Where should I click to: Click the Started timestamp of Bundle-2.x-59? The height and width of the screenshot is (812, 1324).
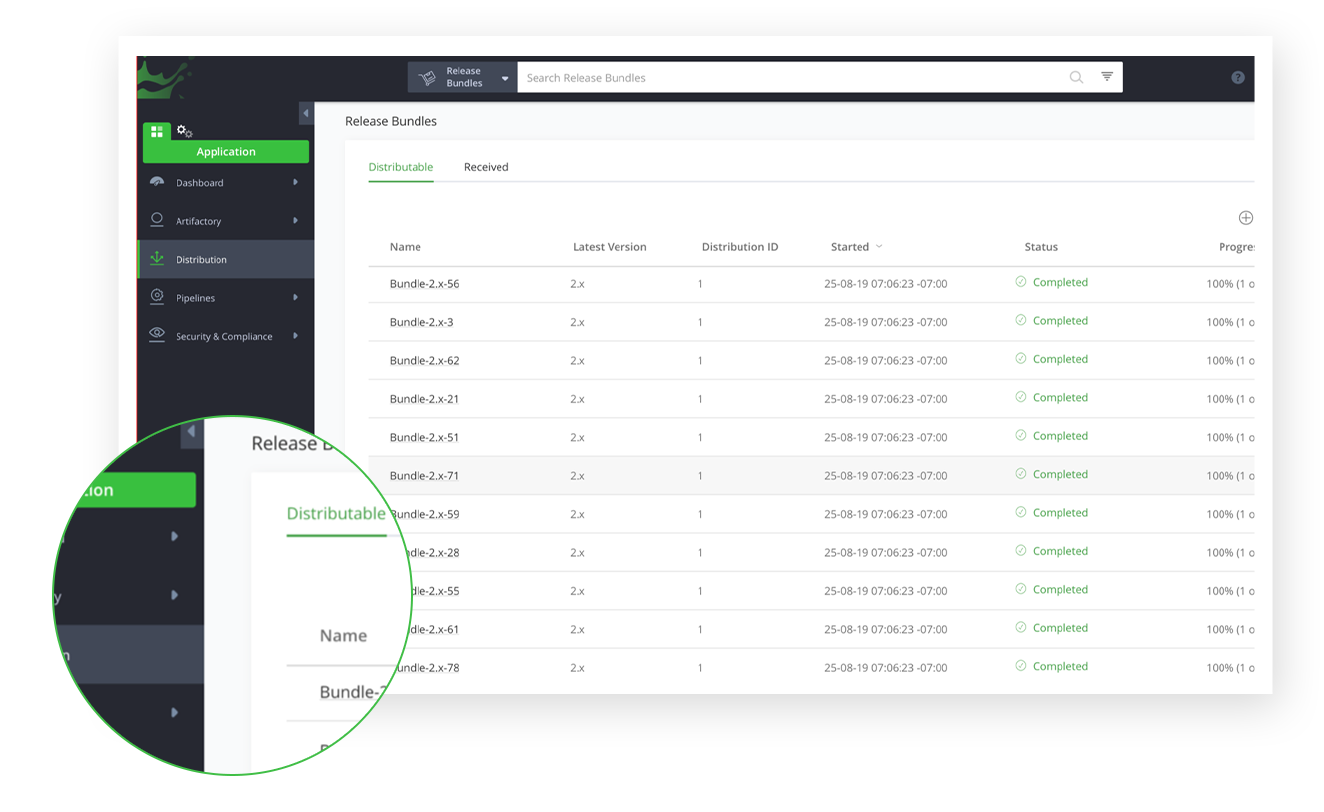pos(886,514)
